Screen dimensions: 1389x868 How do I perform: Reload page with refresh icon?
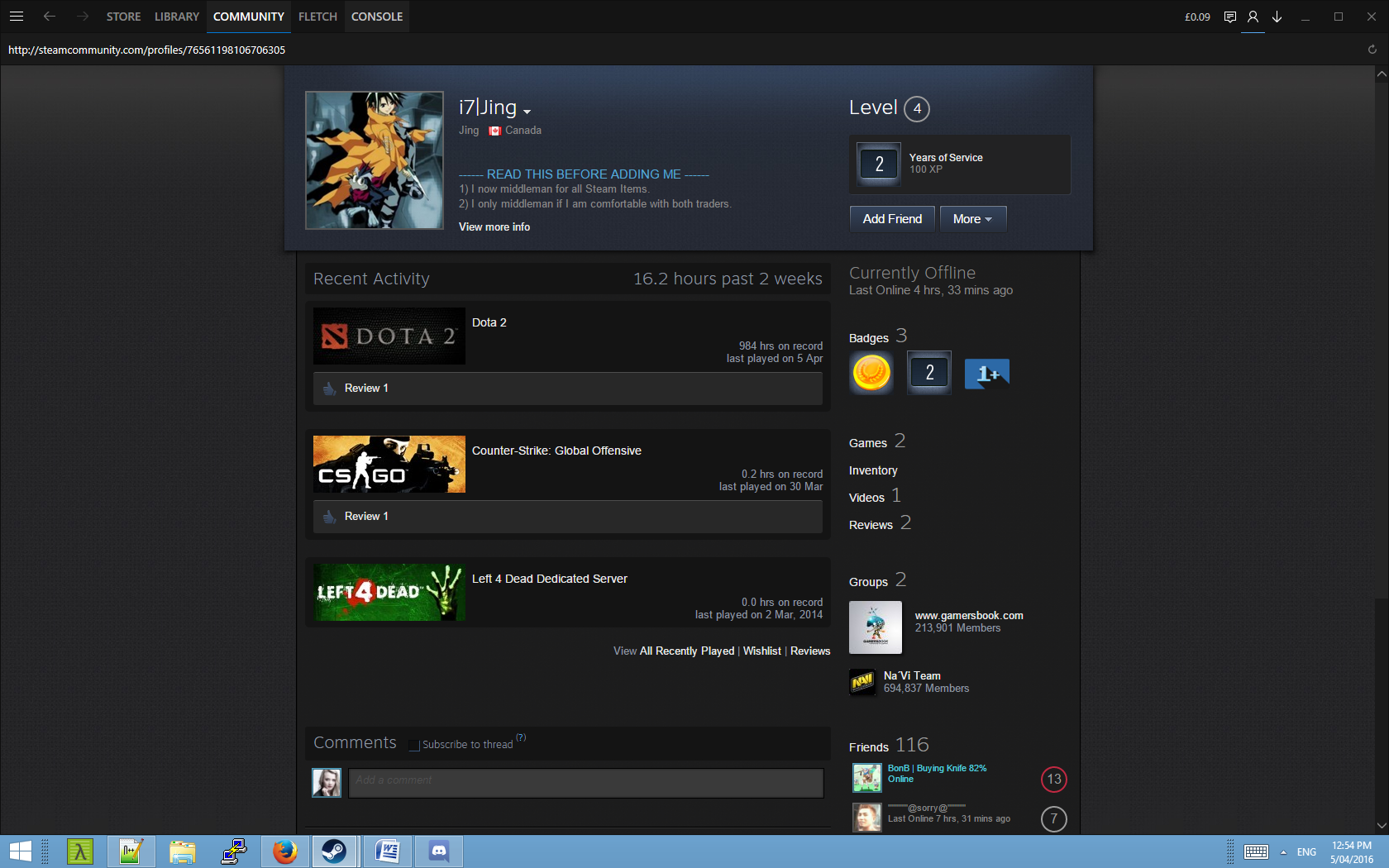(x=1372, y=50)
